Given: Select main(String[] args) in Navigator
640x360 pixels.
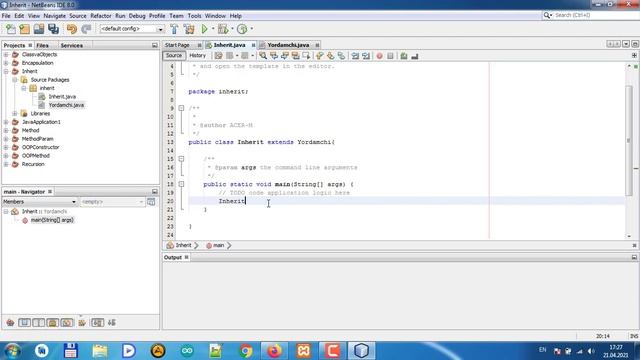Looking at the screenshot, I should (x=52, y=220).
